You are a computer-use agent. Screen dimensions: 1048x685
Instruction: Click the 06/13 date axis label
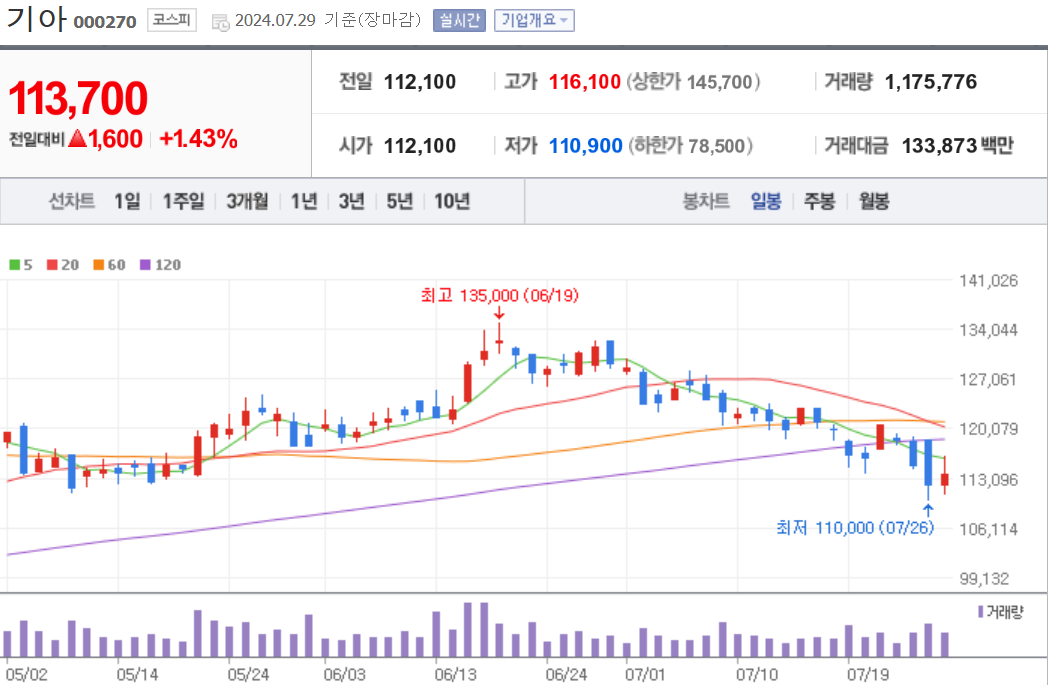click(x=456, y=674)
